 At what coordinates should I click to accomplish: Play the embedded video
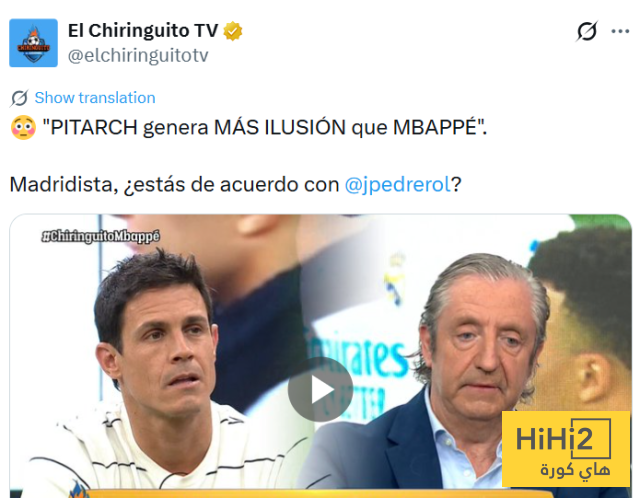tap(320, 389)
